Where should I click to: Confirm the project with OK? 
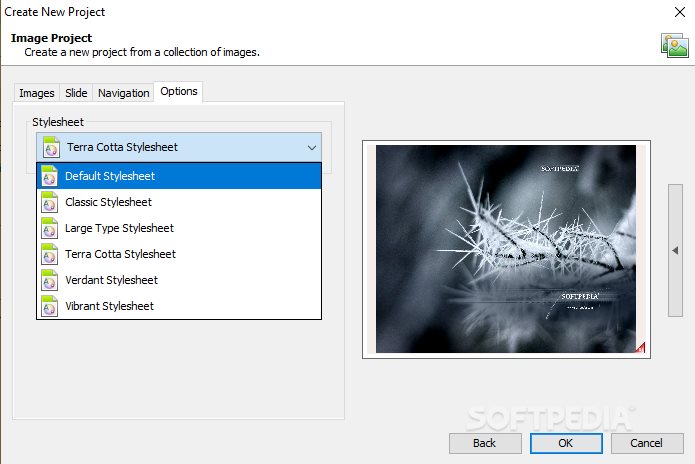click(566, 443)
